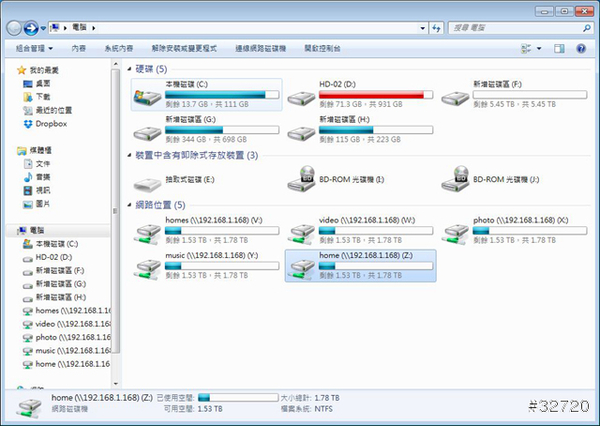The image size is (600, 426).
Task: Open 新增磁碟區 (F:) in the navigation pane
Action: (54, 271)
